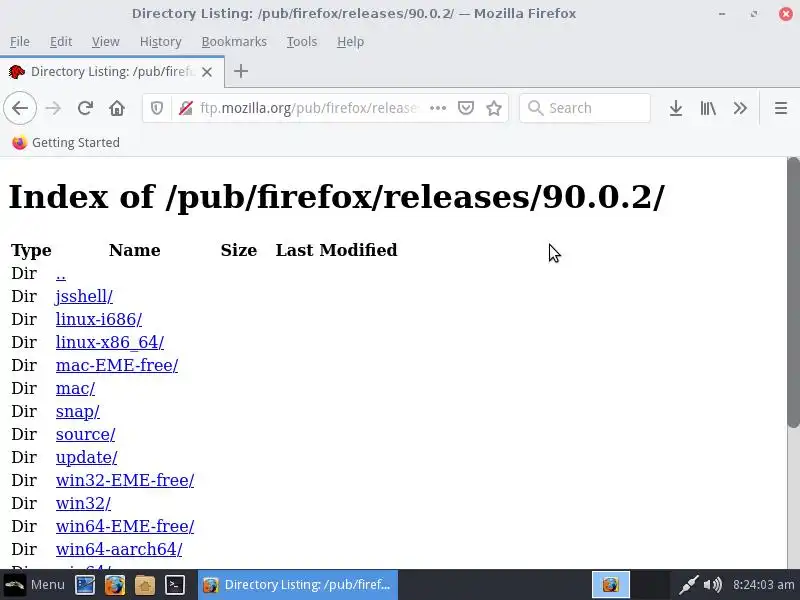Image resolution: width=800 pixels, height=600 pixels.
Task: Open page actions three-dot menu
Action: point(438,108)
